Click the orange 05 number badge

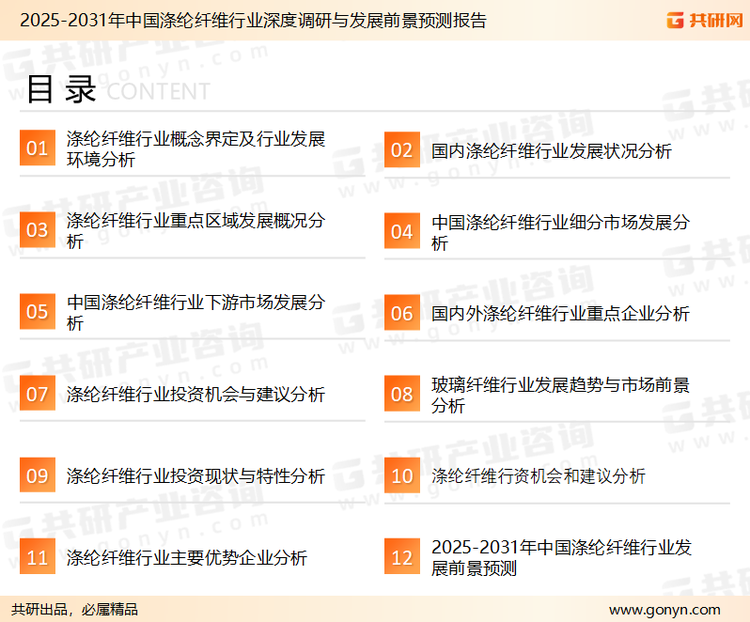[37, 311]
